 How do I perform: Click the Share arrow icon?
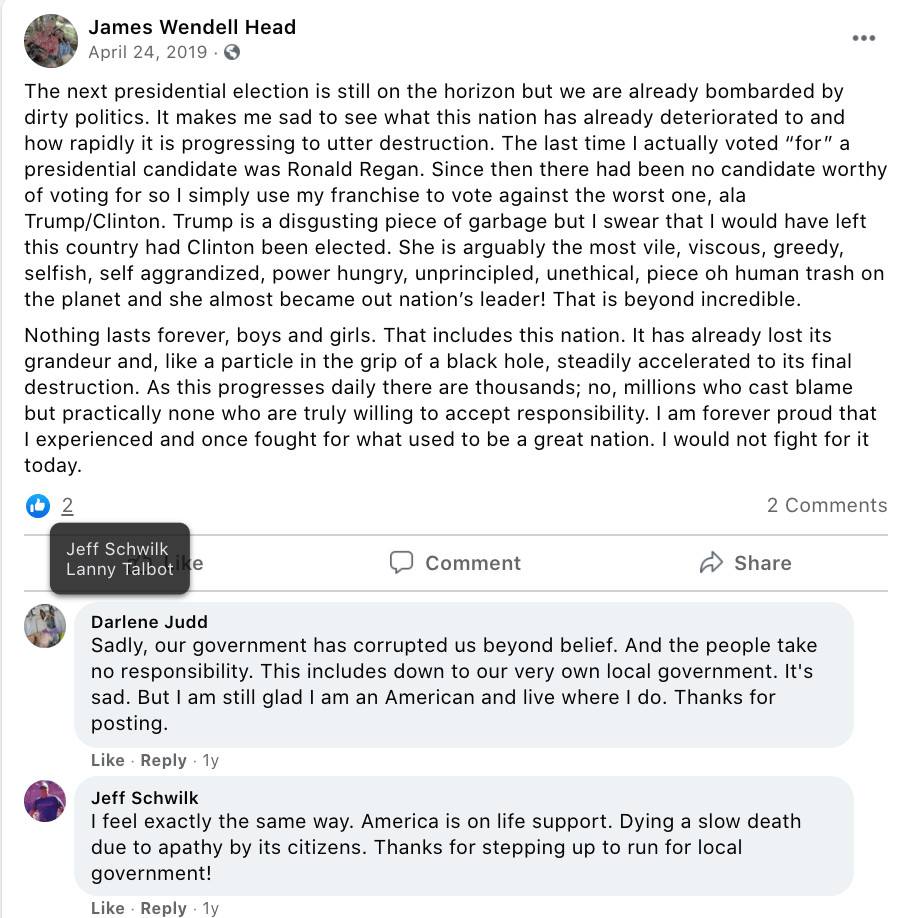pyautogui.click(x=711, y=563)
